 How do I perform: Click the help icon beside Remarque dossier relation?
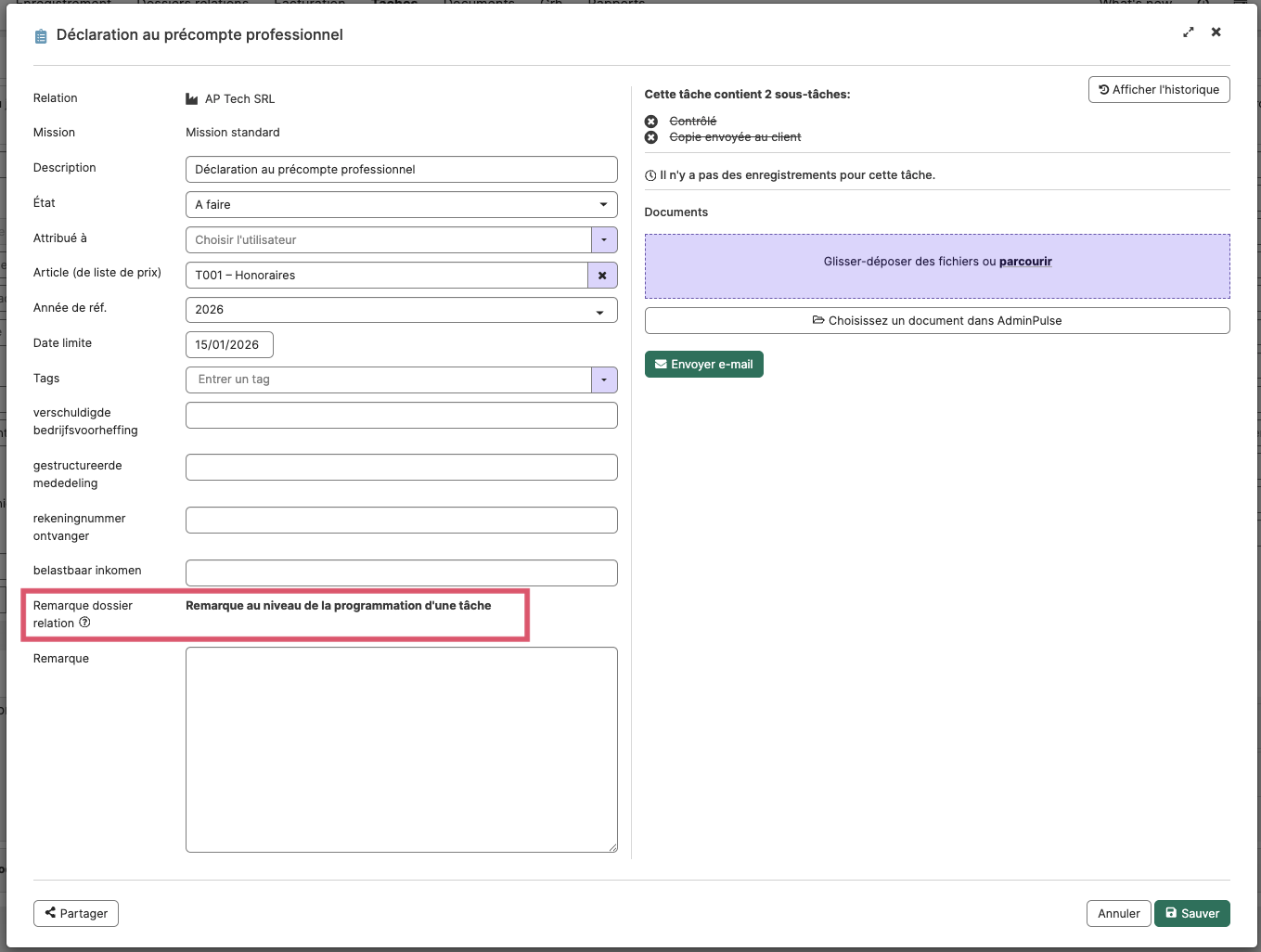coord(84,623)
